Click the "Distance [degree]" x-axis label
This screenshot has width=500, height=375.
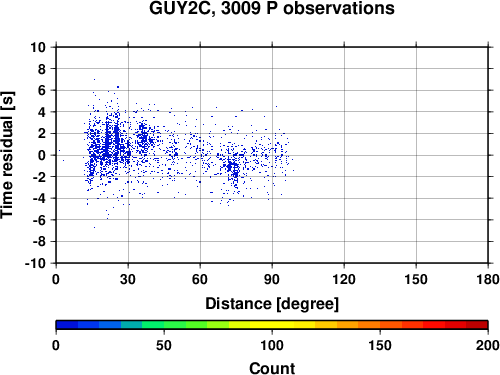[272, 304]
